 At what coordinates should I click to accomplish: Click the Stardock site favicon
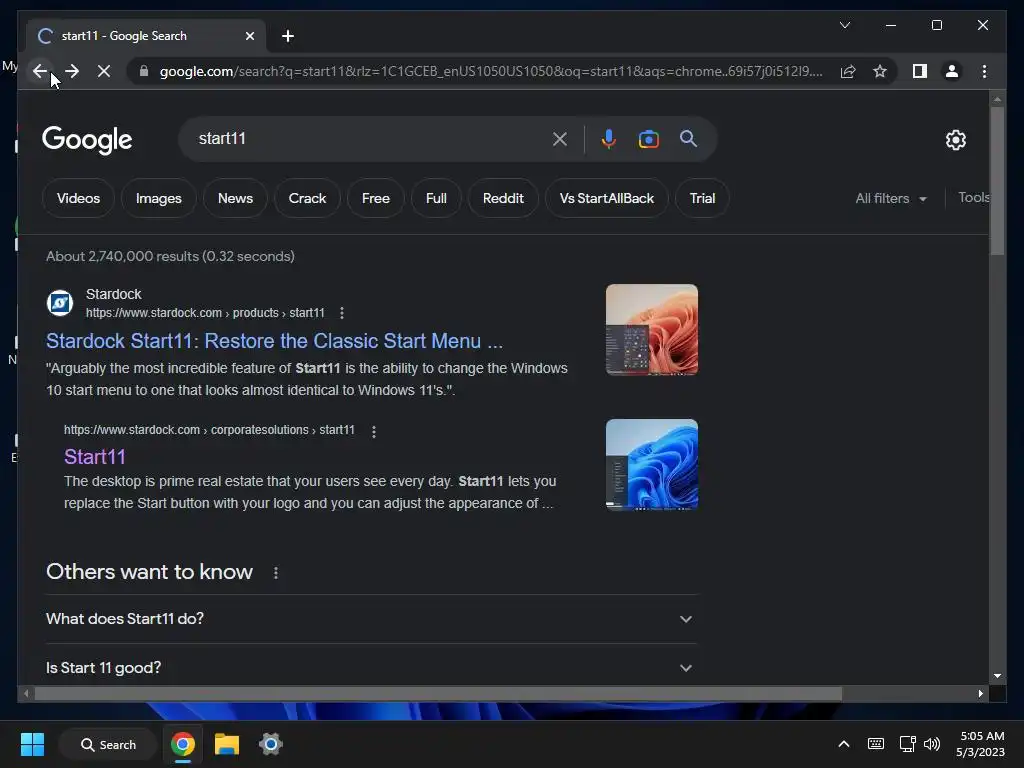pyautogui.click(x=60, y=303)
